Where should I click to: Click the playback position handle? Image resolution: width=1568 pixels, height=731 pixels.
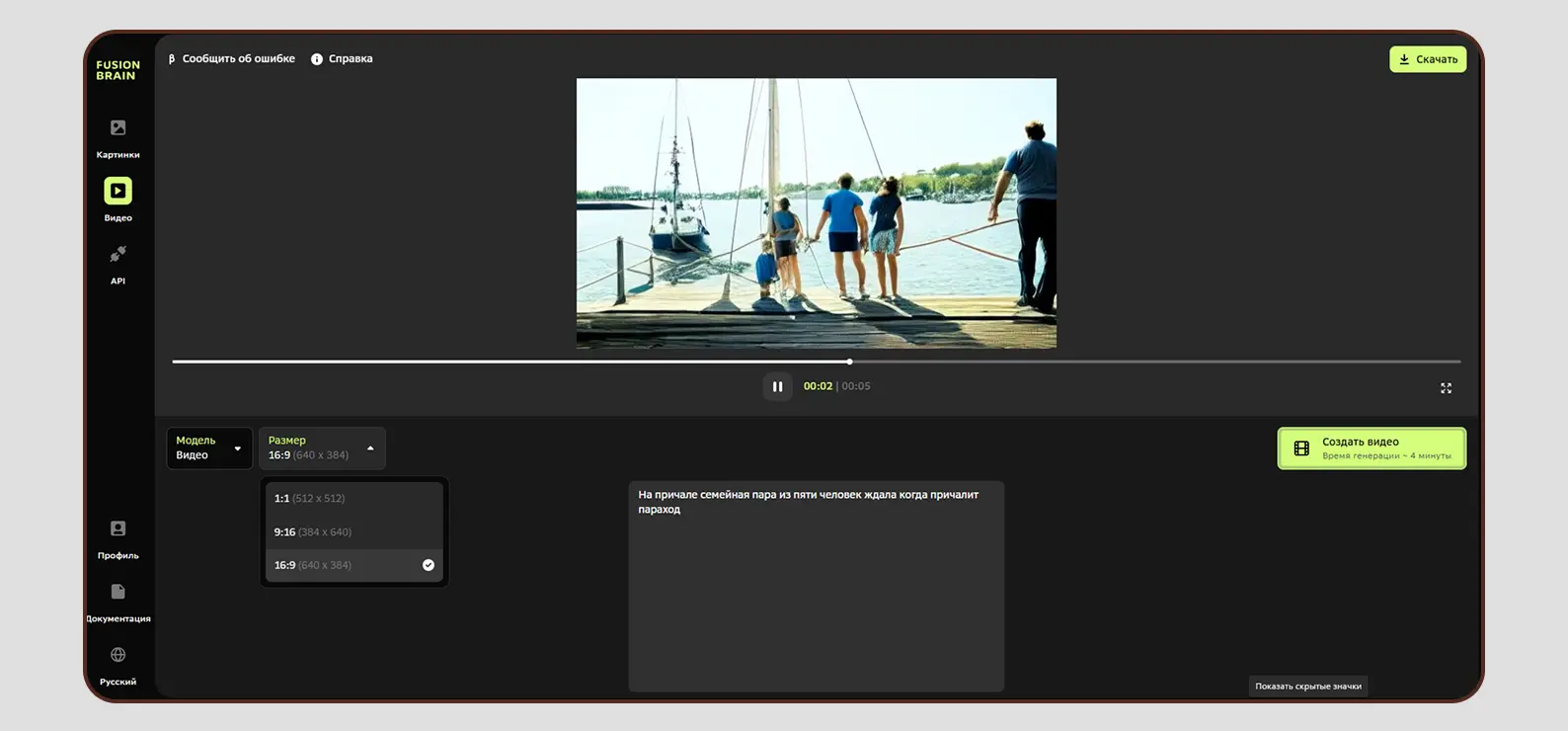tap(849, 362)
